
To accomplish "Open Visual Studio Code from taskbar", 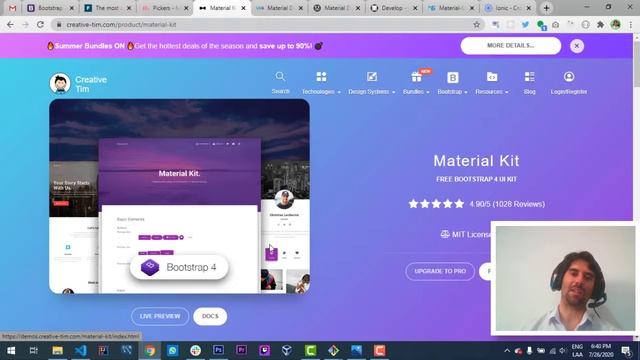I will 80,351.
